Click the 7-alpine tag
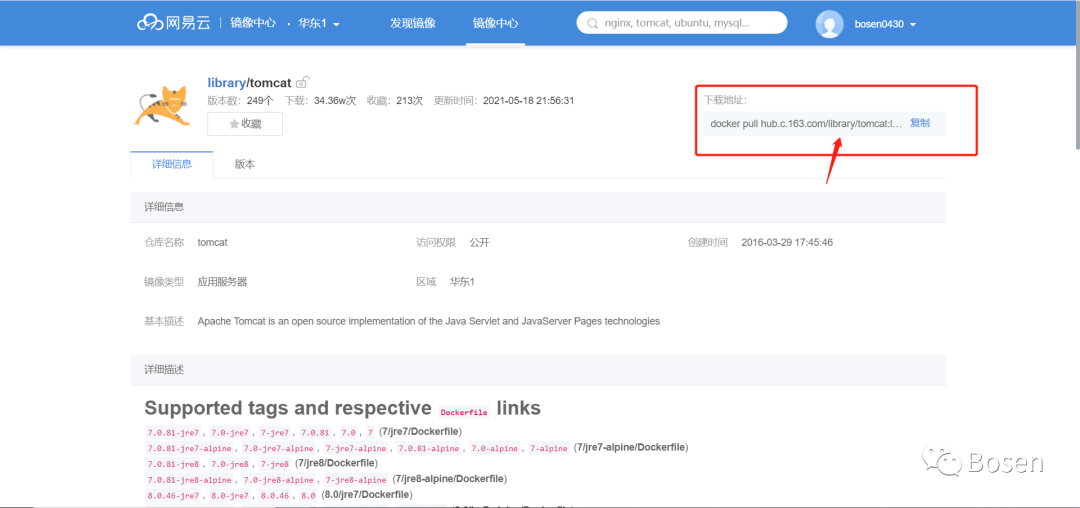The height and width of the screenshot is (508, 1080). tap(549, 448)
